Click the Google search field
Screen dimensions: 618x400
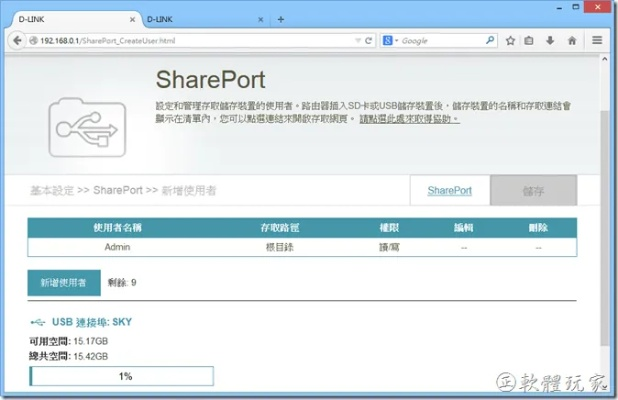coord(441,41)
